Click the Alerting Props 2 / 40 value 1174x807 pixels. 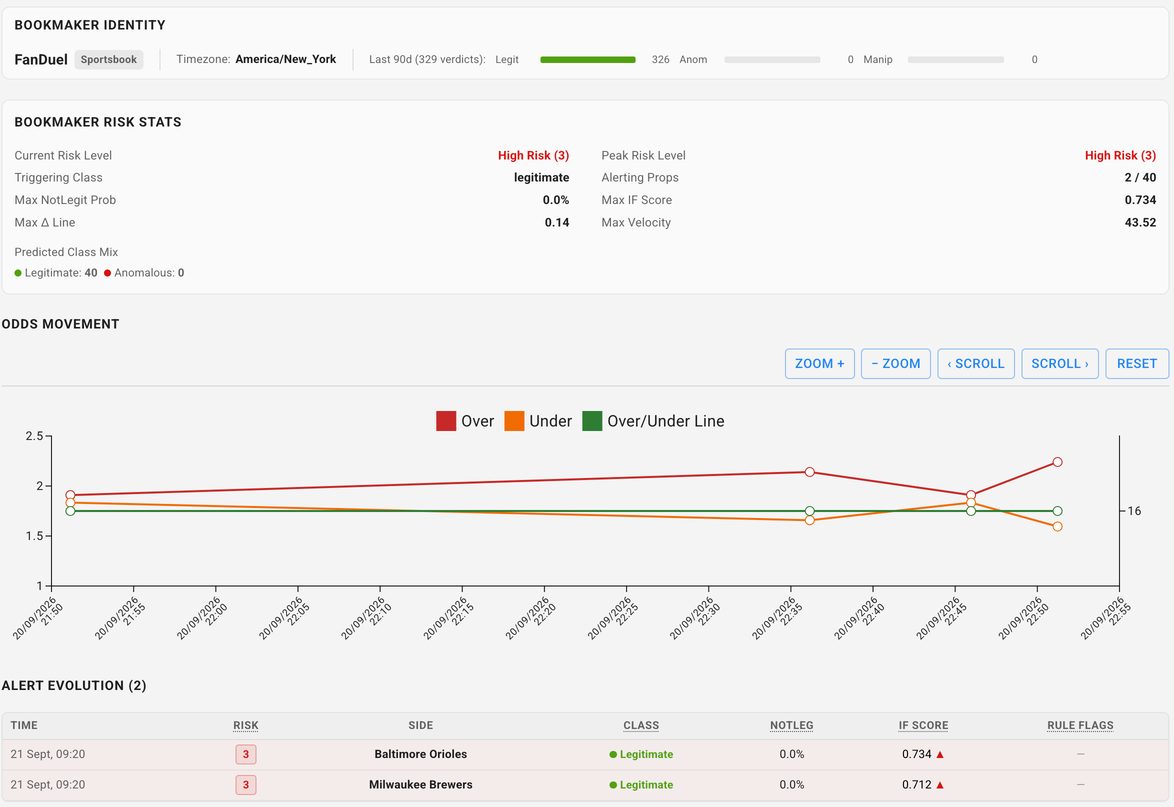1140,177
